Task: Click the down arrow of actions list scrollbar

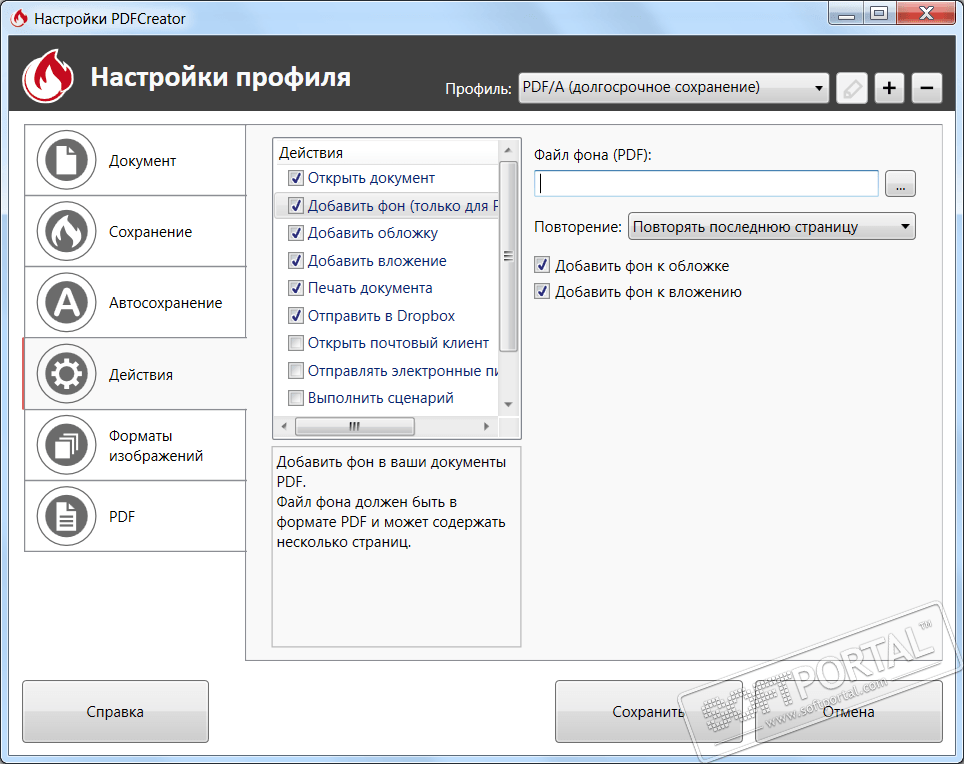Action: point(508,404)
